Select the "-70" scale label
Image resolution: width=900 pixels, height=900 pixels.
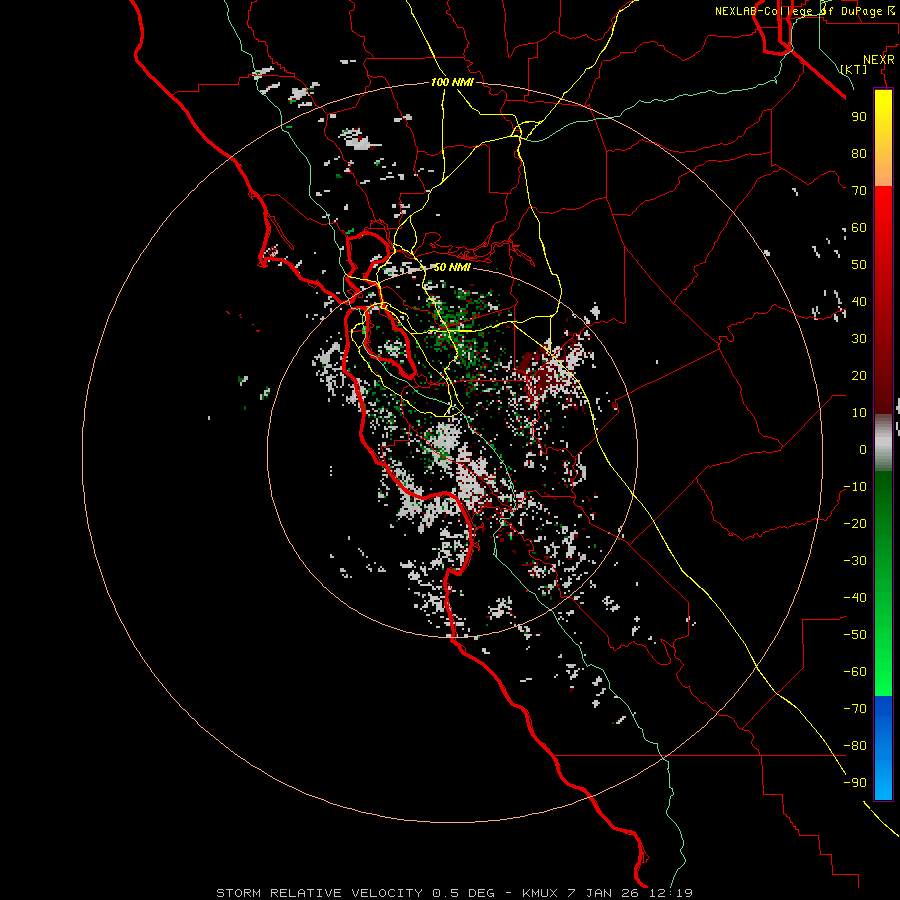855,709
